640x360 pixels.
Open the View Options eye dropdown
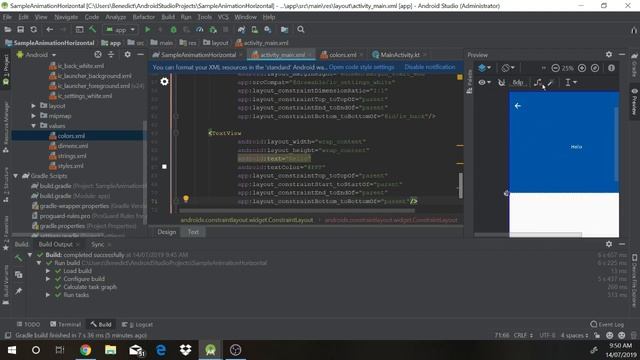pos(484,82)
